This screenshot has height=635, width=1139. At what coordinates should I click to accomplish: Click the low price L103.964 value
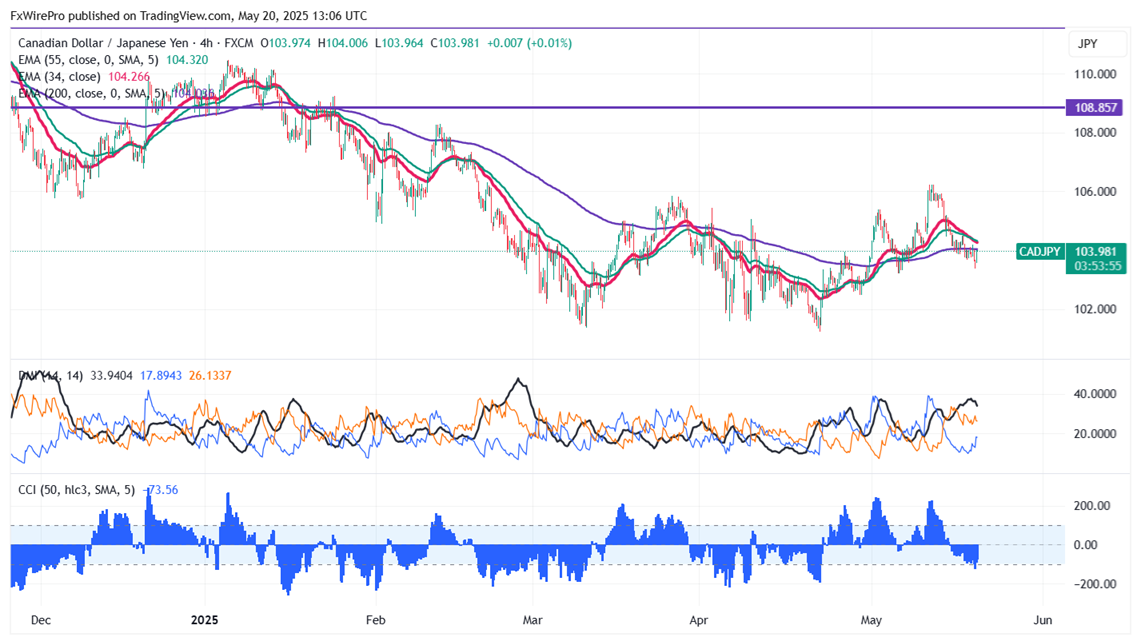(399, 43)
